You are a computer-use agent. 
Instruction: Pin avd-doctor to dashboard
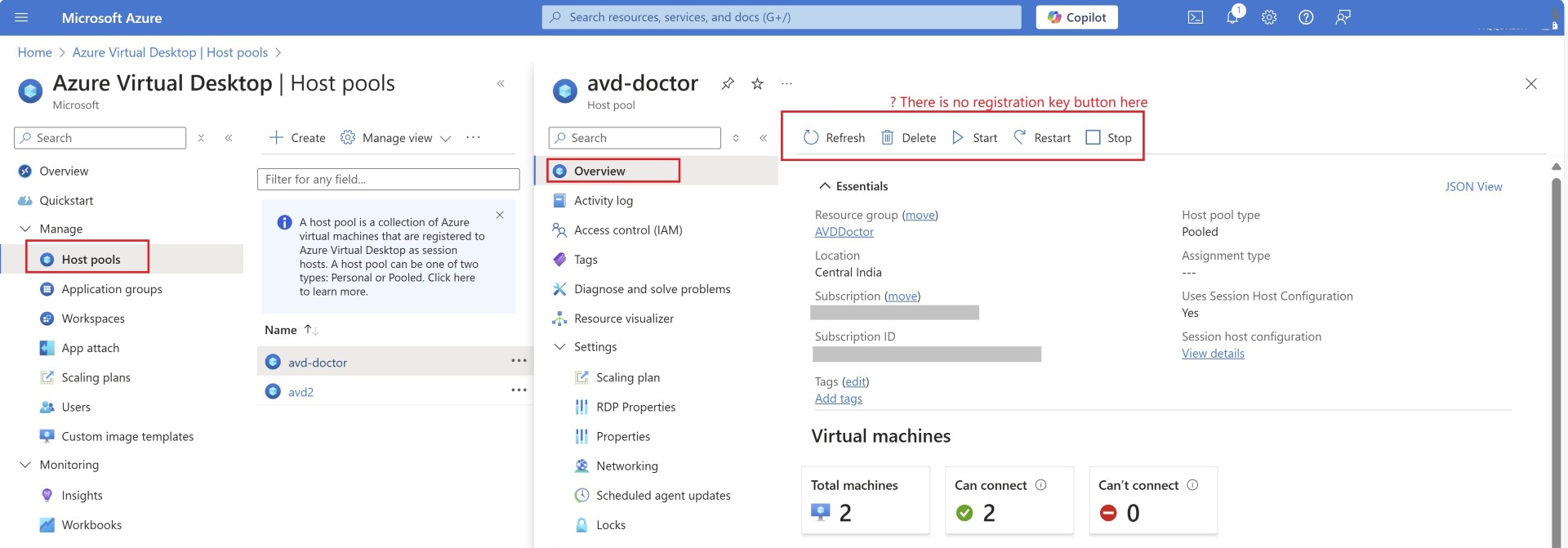728,83
